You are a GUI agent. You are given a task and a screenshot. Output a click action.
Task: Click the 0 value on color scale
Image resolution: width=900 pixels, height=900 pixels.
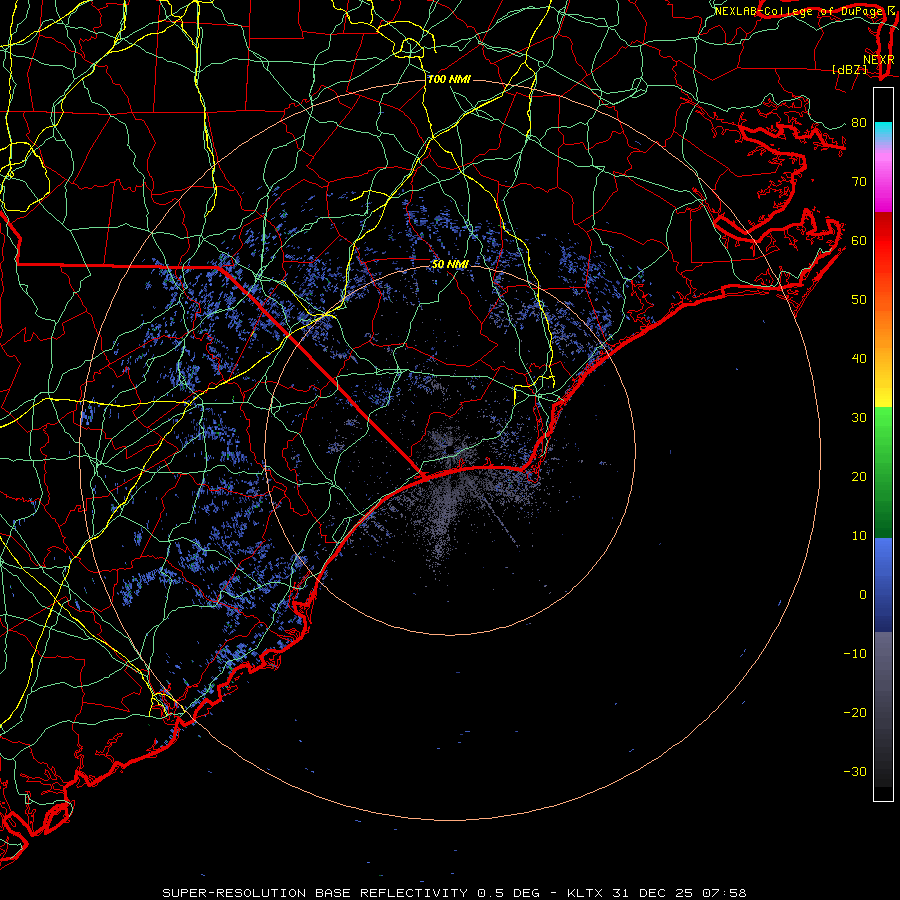pos(863,595)
